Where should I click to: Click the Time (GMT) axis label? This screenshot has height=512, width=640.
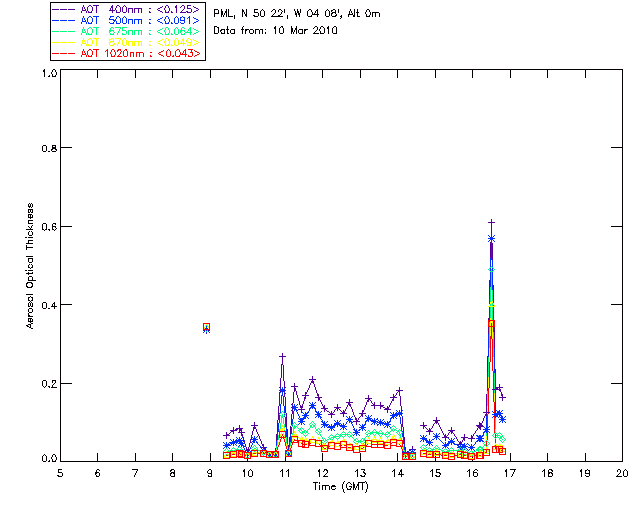(341, 487)
